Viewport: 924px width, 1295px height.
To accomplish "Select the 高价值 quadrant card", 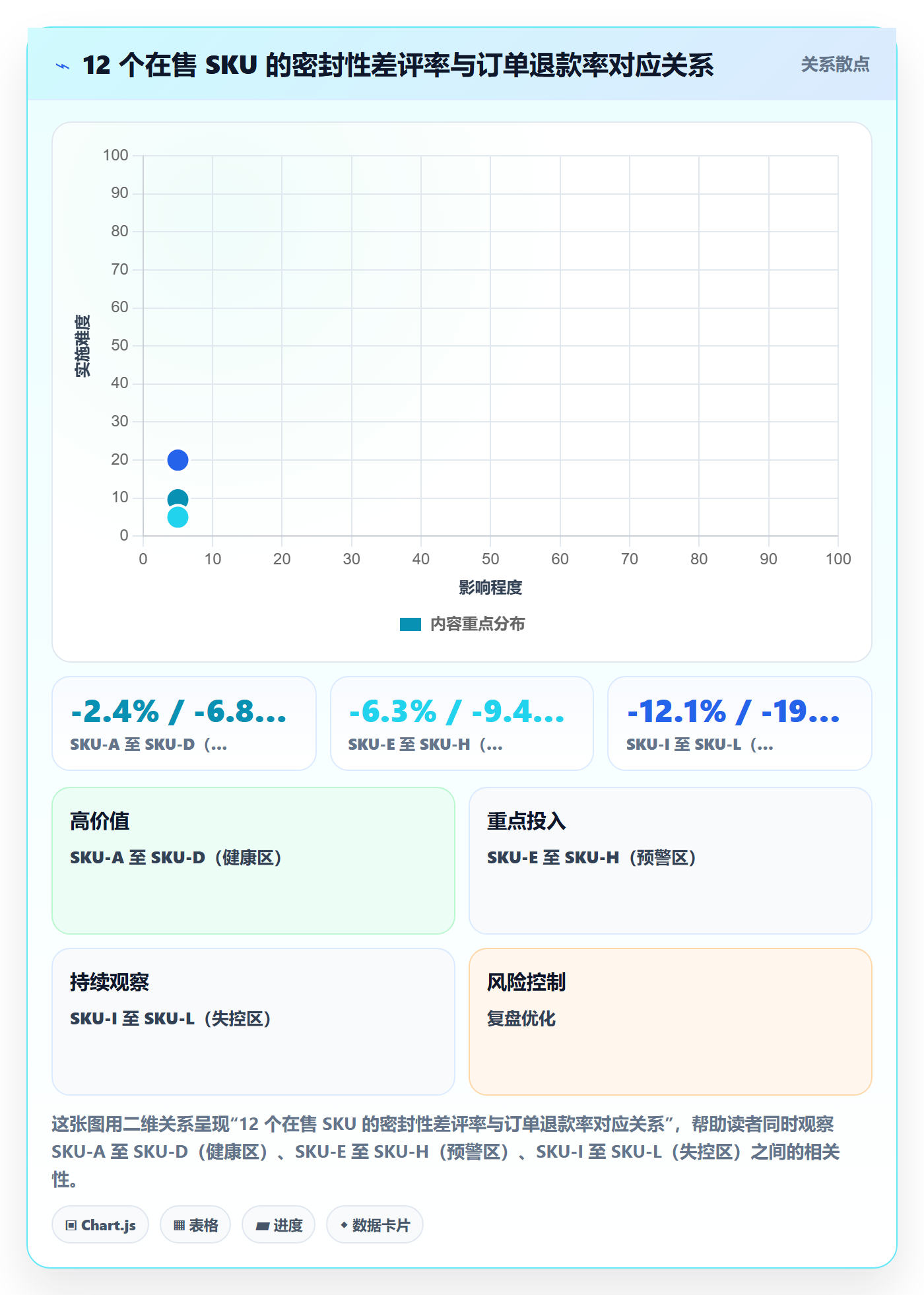I will coord(253,861).
